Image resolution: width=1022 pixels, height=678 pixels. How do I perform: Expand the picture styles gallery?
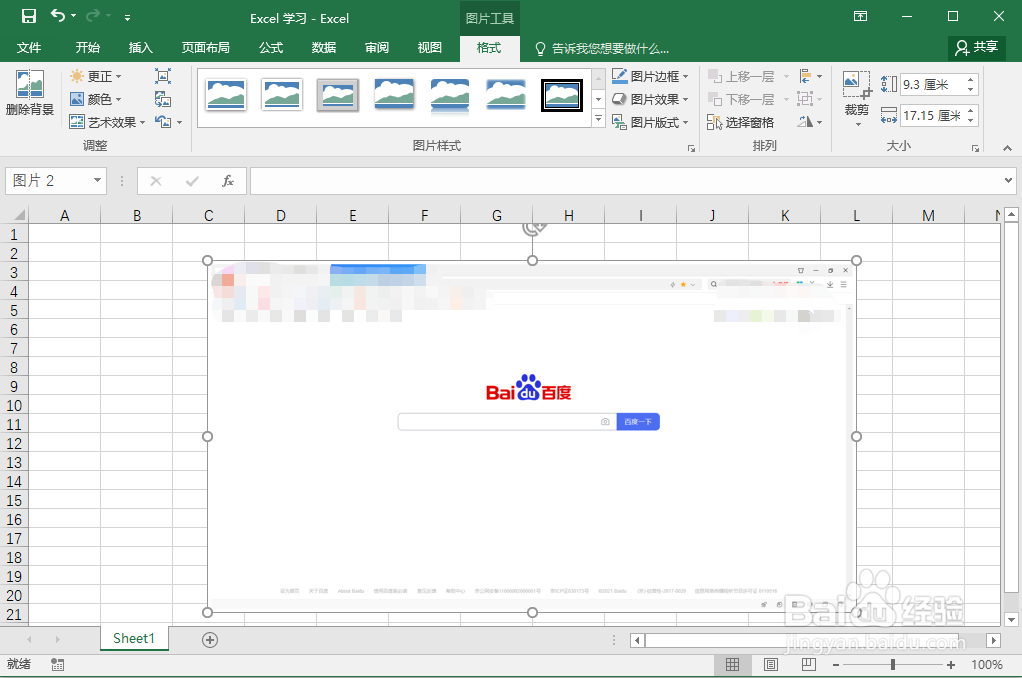pos(598,119)
